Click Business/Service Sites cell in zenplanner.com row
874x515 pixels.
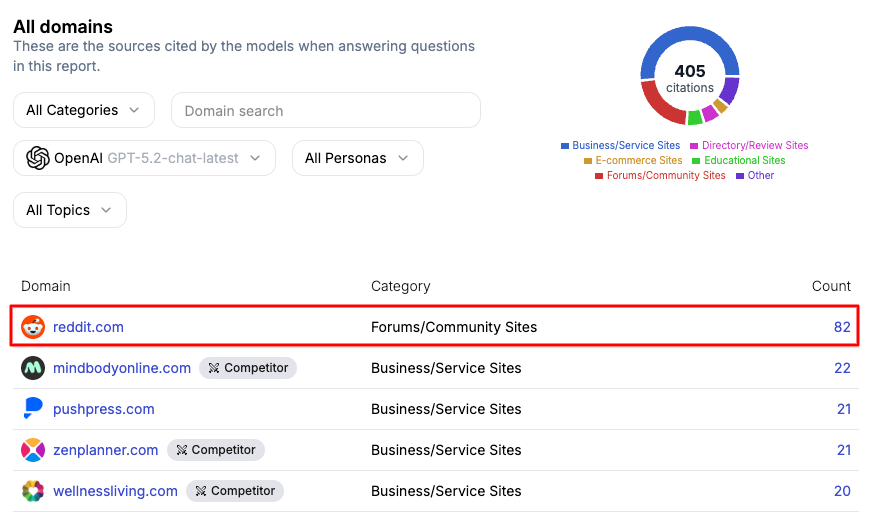[446, 450]
